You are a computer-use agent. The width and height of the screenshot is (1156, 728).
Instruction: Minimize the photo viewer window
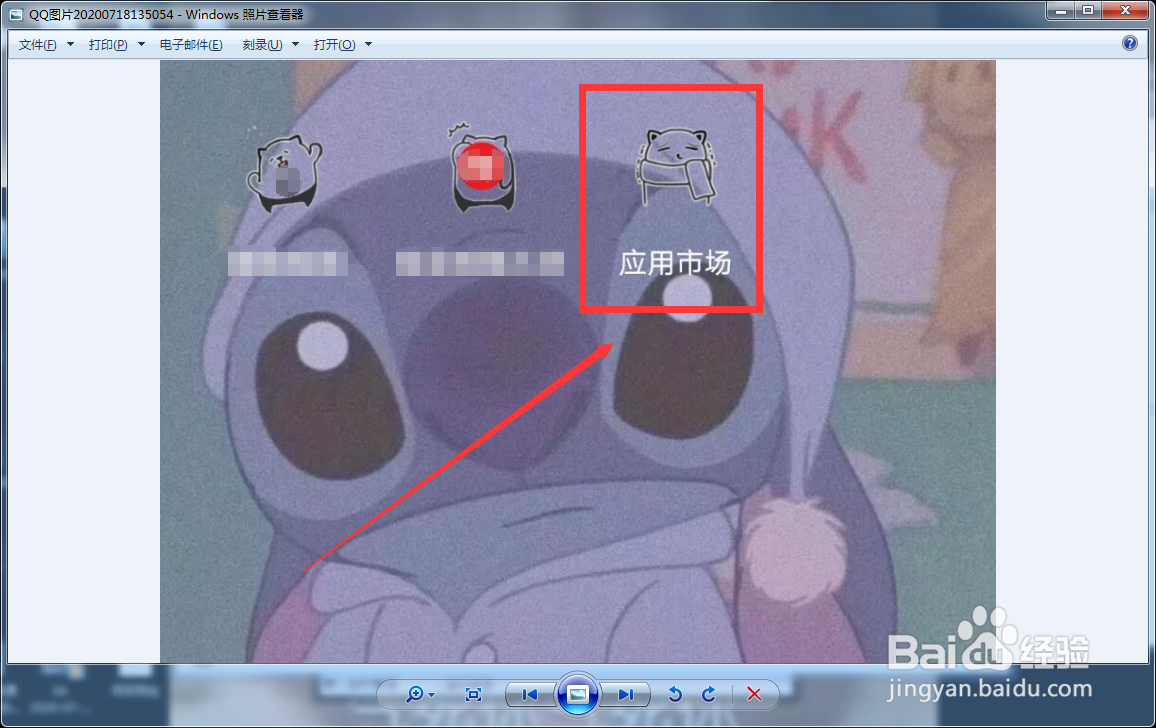[1060, 10]
